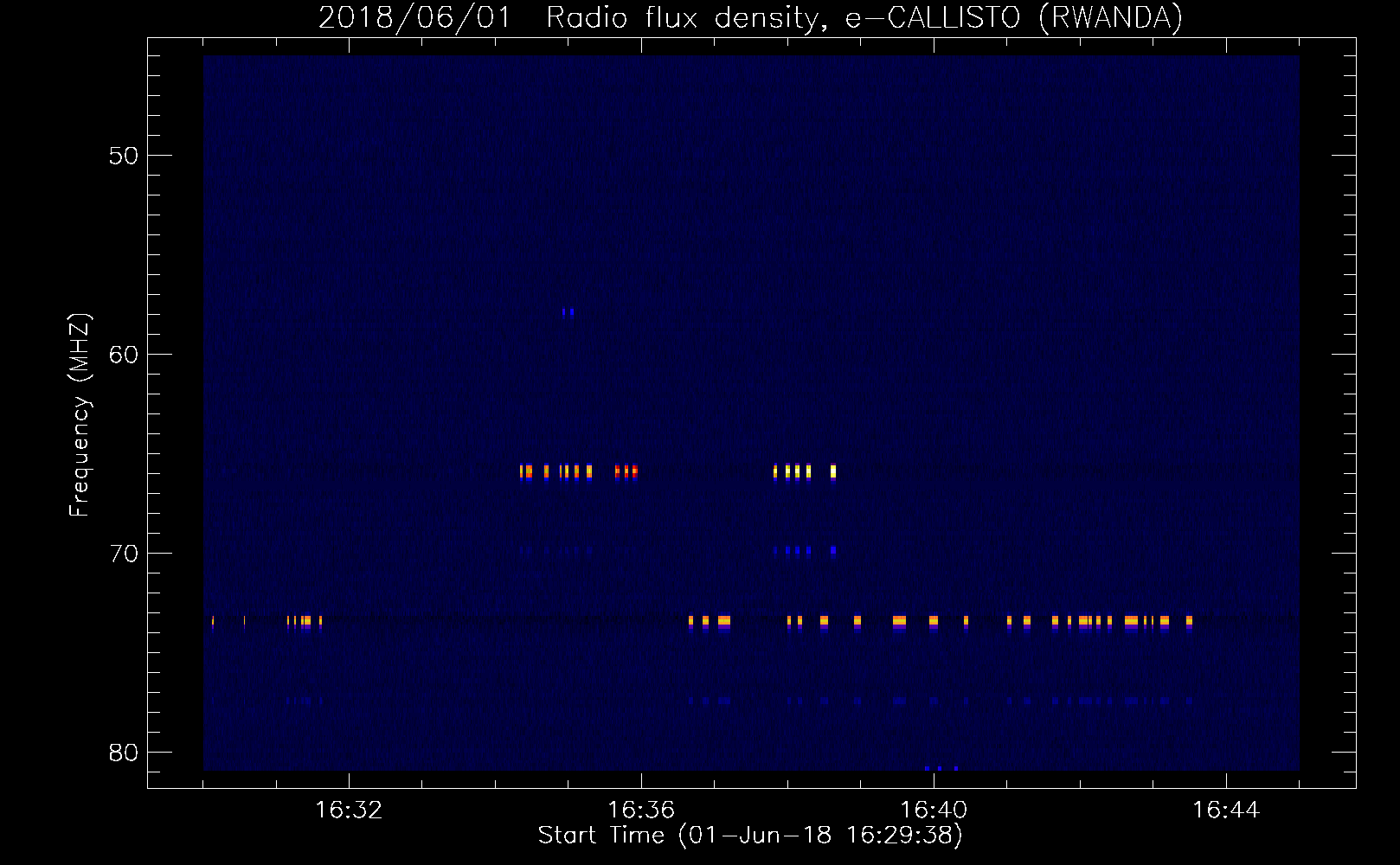Click the lone bright burst at 66 MHz right end
Screen dimensions: 1400x865
pos(833,471)
